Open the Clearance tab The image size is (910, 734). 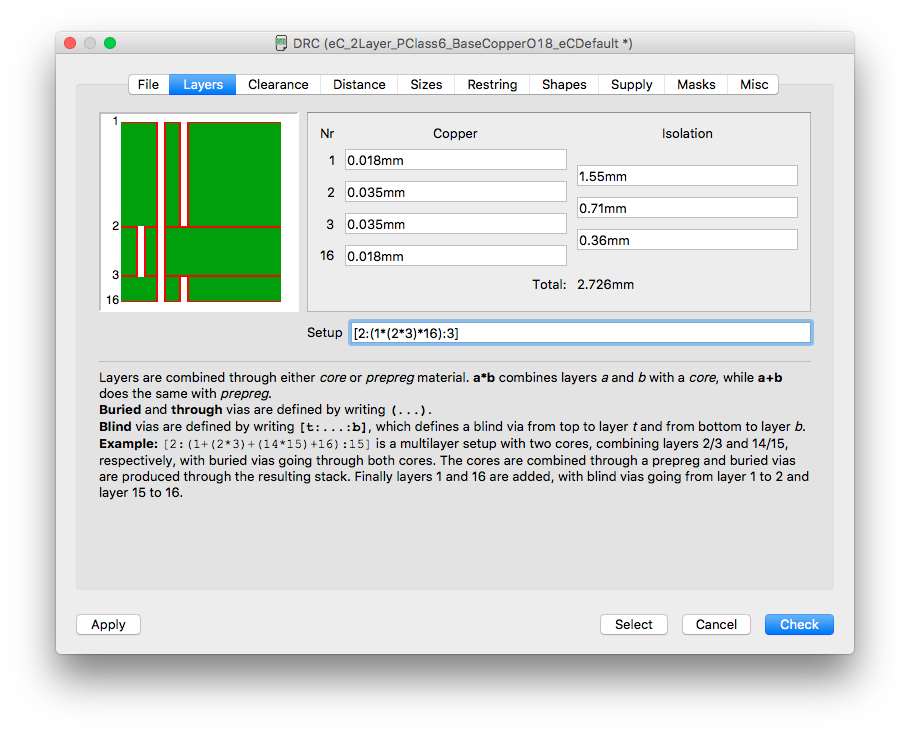click(x=278, y=85)
